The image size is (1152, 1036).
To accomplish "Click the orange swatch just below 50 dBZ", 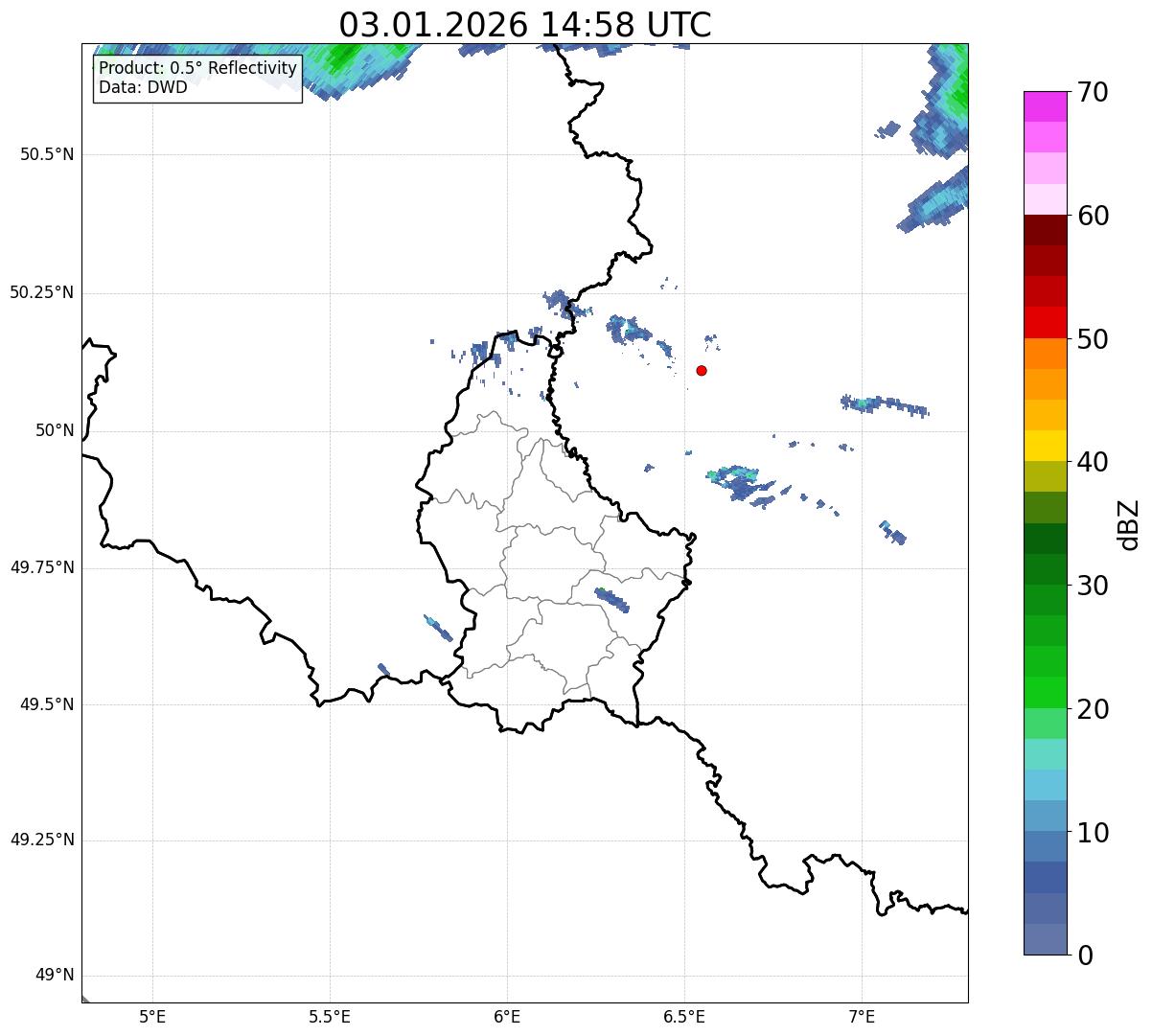I will pos(1046,354).
